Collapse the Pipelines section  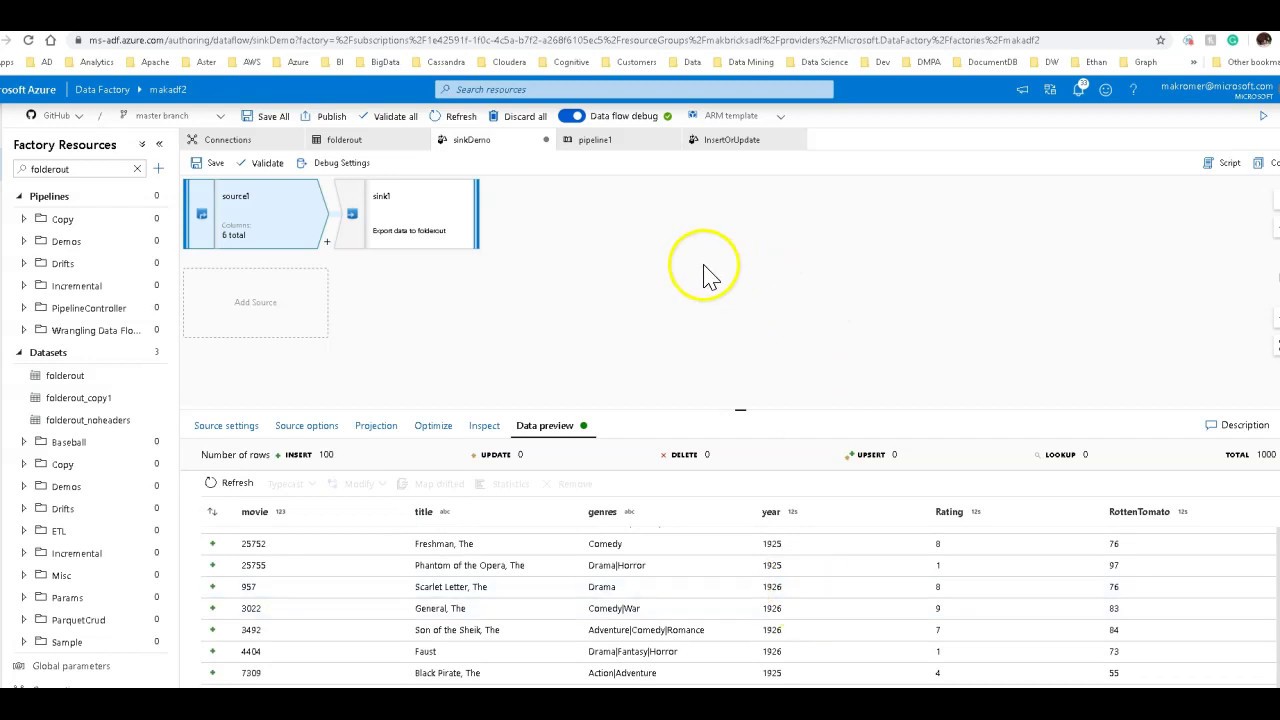point(19,196)
